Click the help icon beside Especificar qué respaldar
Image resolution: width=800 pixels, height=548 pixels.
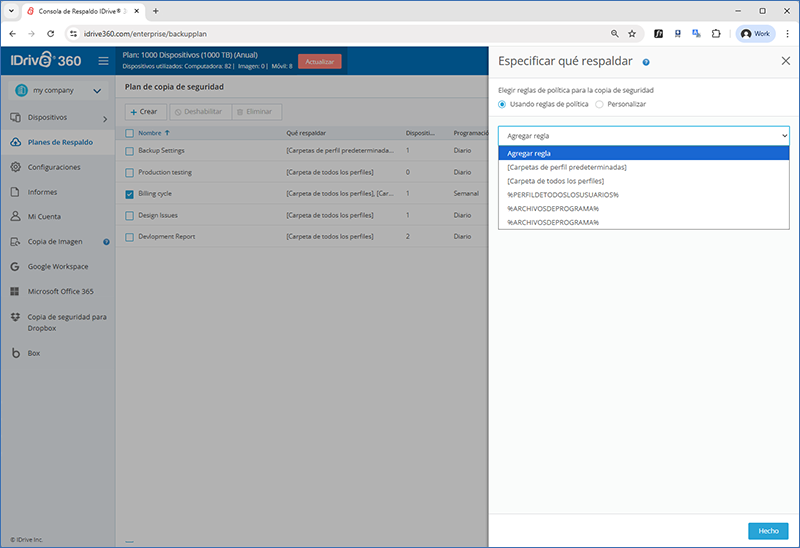coord(646,62)
